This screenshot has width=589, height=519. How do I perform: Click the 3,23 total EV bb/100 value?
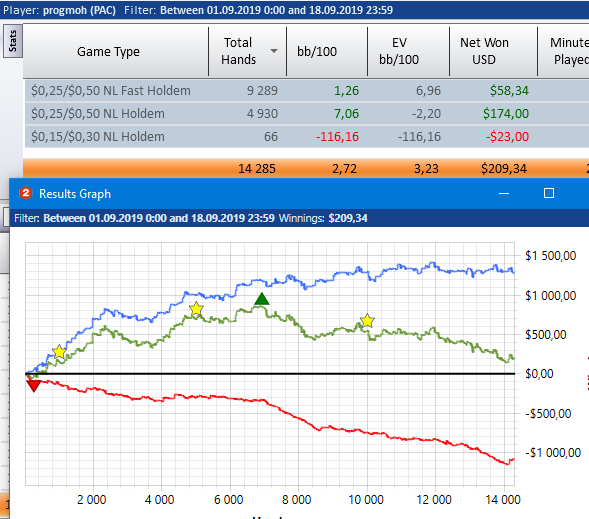(x=426, y=169)
